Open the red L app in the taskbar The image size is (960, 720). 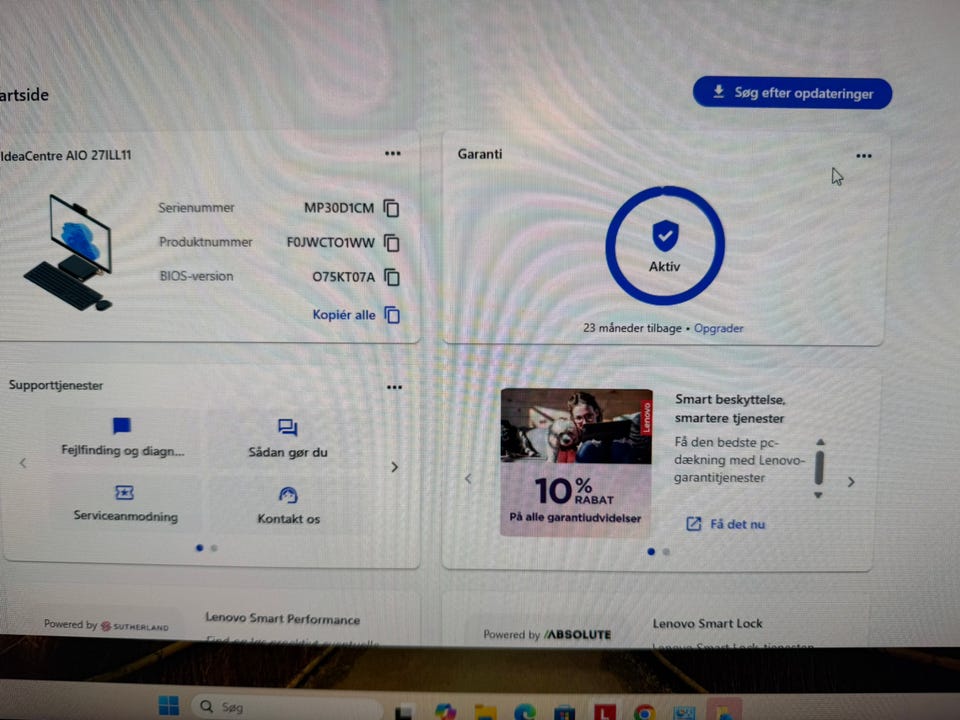604,711
